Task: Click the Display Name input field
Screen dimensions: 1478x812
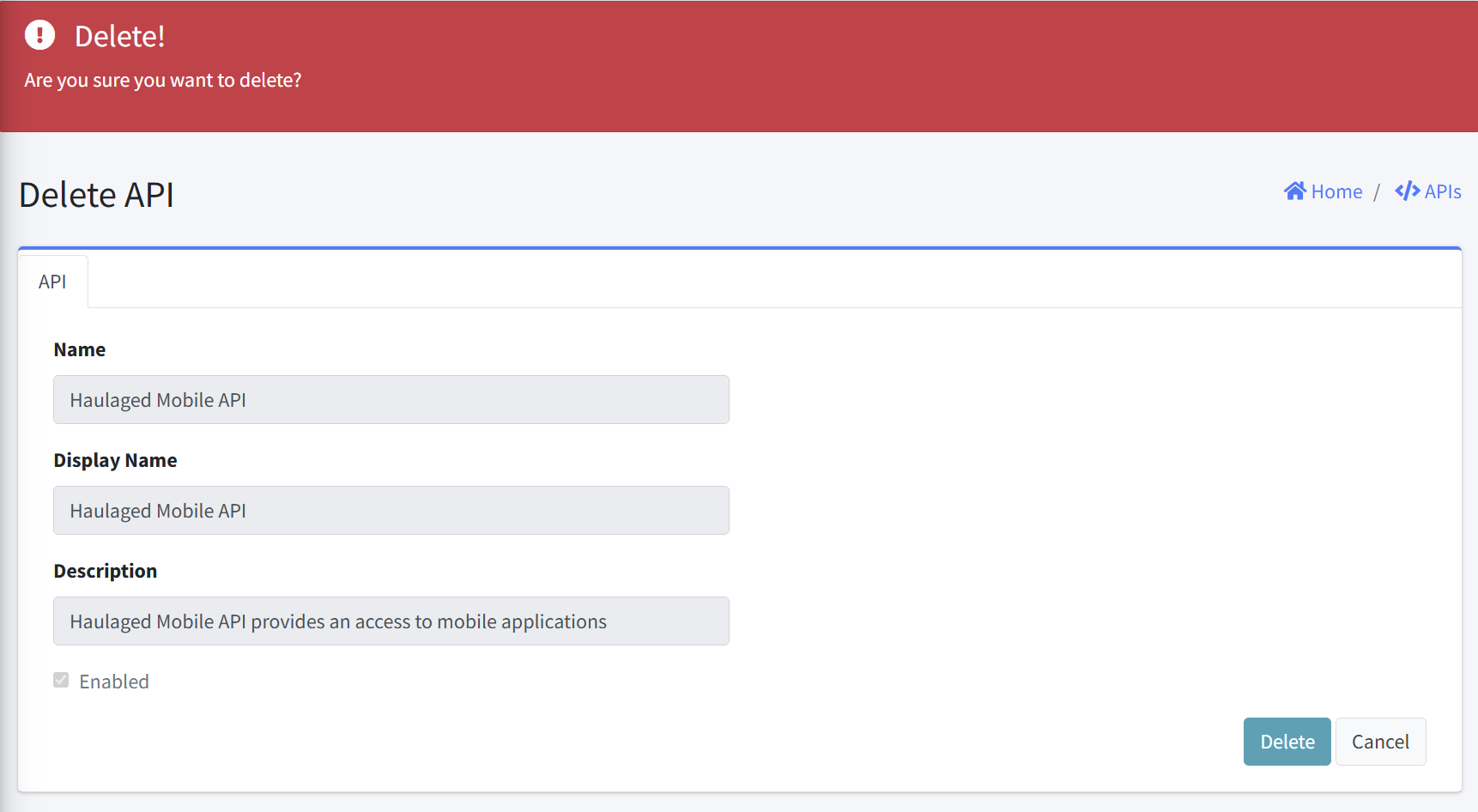Action: [x=391, y=511]
